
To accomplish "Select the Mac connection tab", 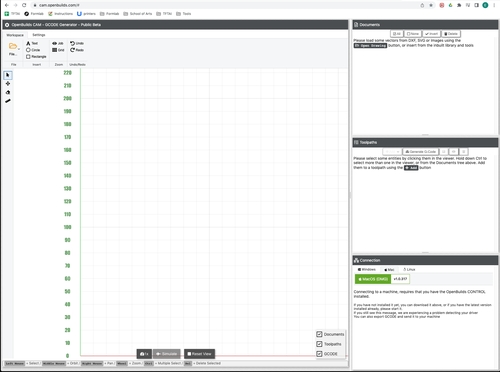I will (389, 269).
